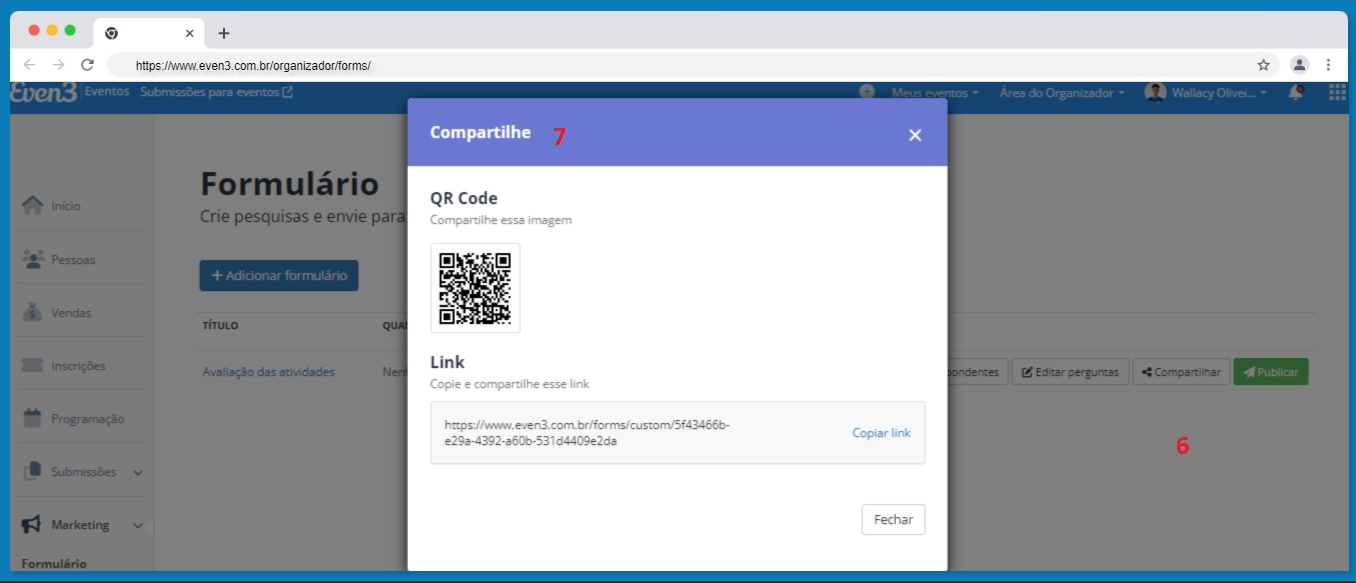Click the TÍTULO column header
This screenshot has height=583, width=1356.
tap(220, 326)
